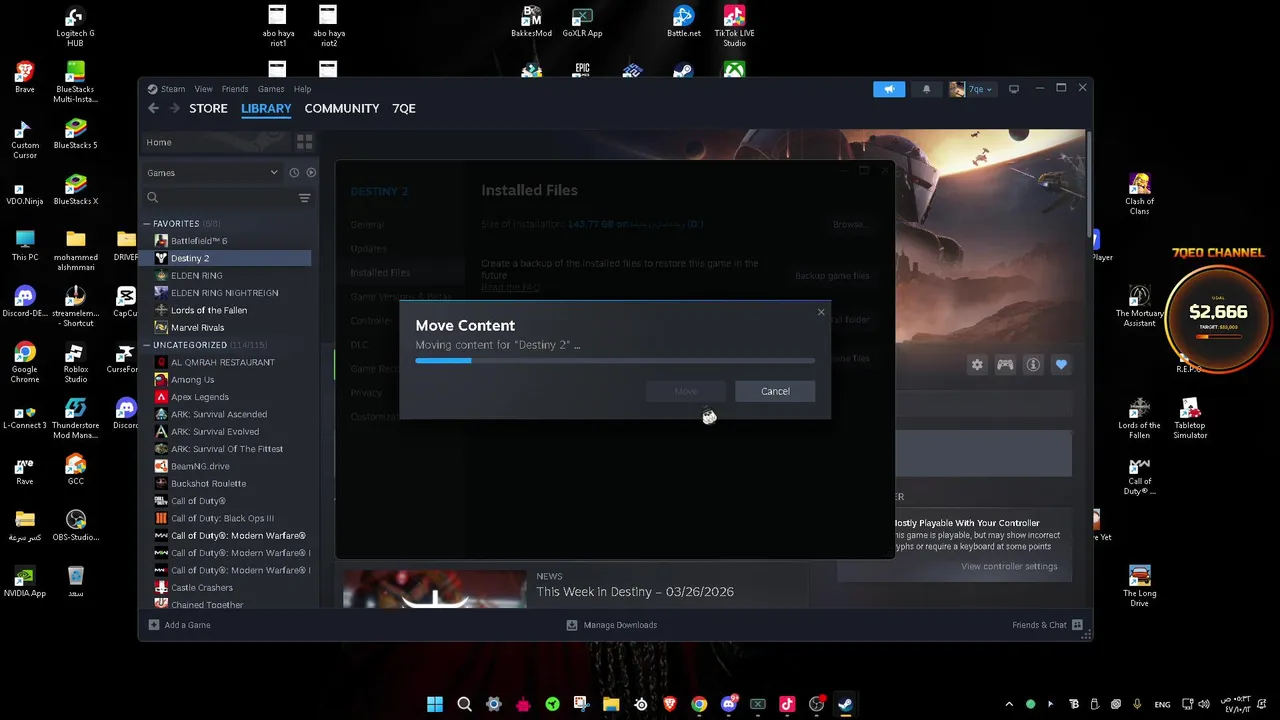Open the library advanced filter icon
Viewport: 1280px width, 720px height.
point(305,198)
